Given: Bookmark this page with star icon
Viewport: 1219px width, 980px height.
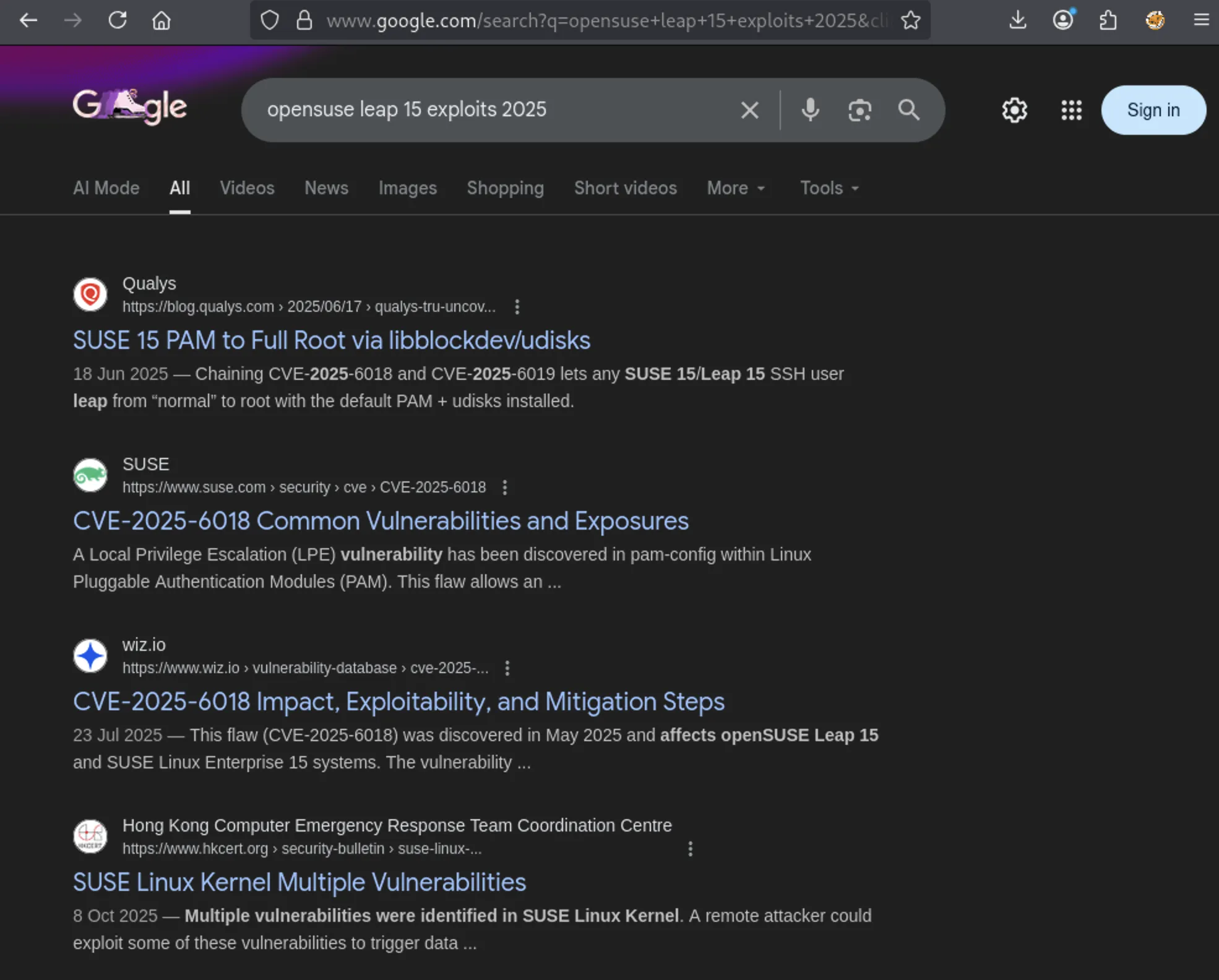Looking at the screenshot, I should 910,20.
